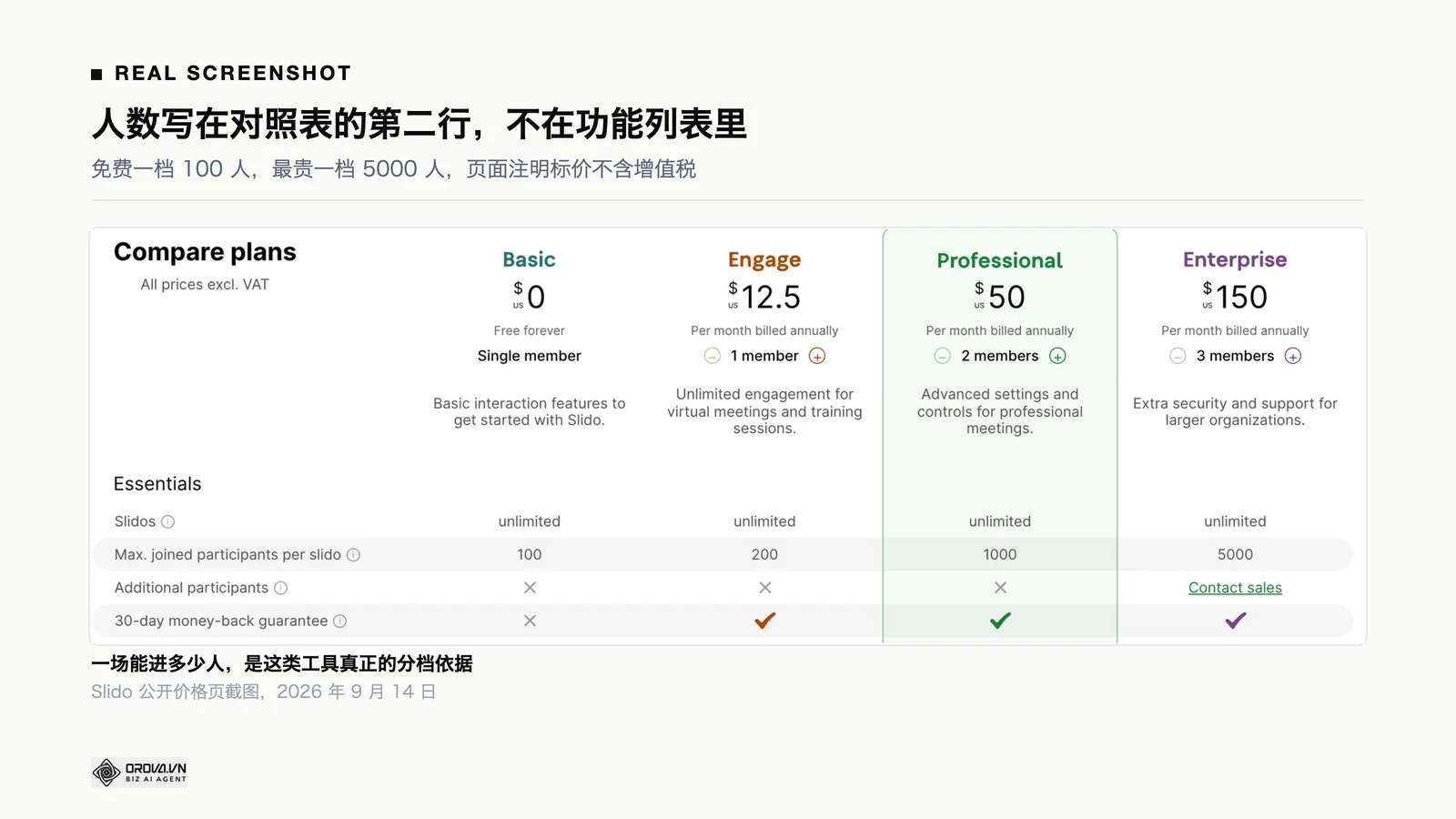Click the Orova.vn logo
This screenshot has height=819, width=1456.
(x=139, y=773)
